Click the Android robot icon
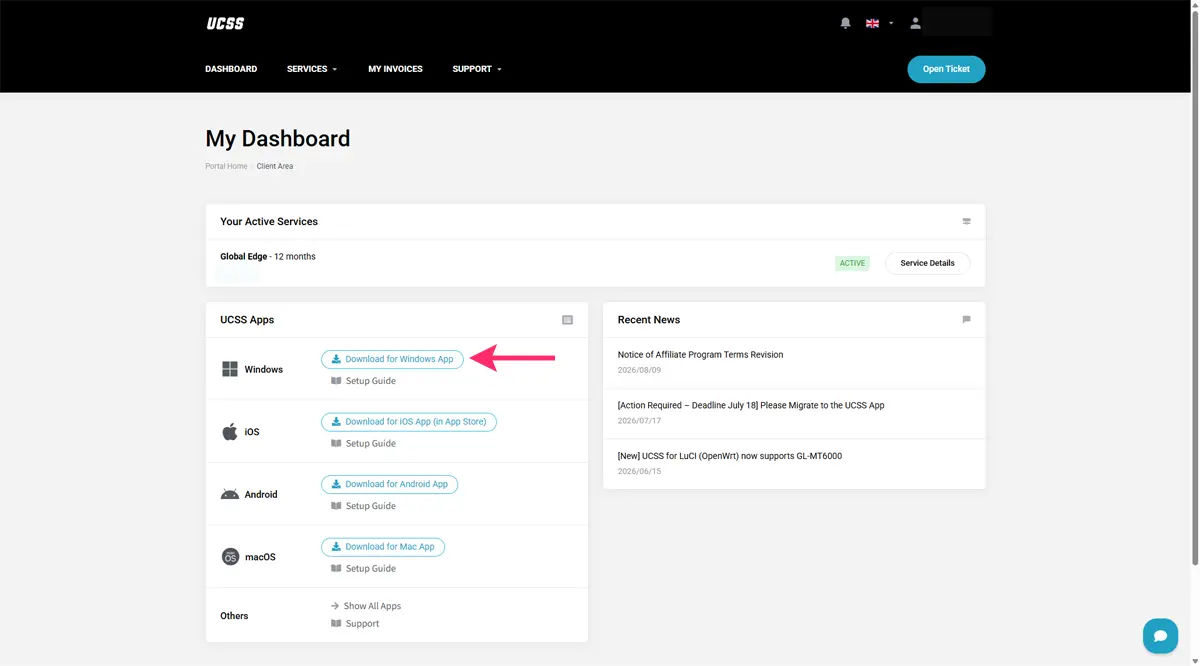Viewport: 1200px width, 666px height. click(x=230, y=494)
